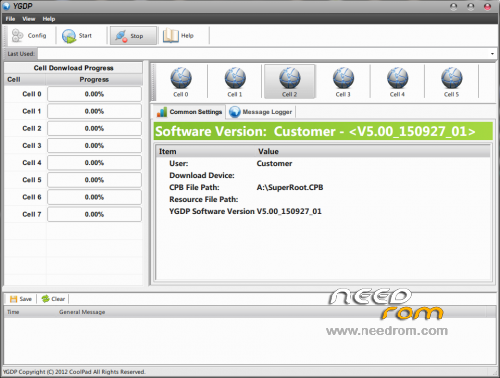The image size is (500, 378).
Task: Click the 'Cell 6' row label
Action: [x=32, y=197]
